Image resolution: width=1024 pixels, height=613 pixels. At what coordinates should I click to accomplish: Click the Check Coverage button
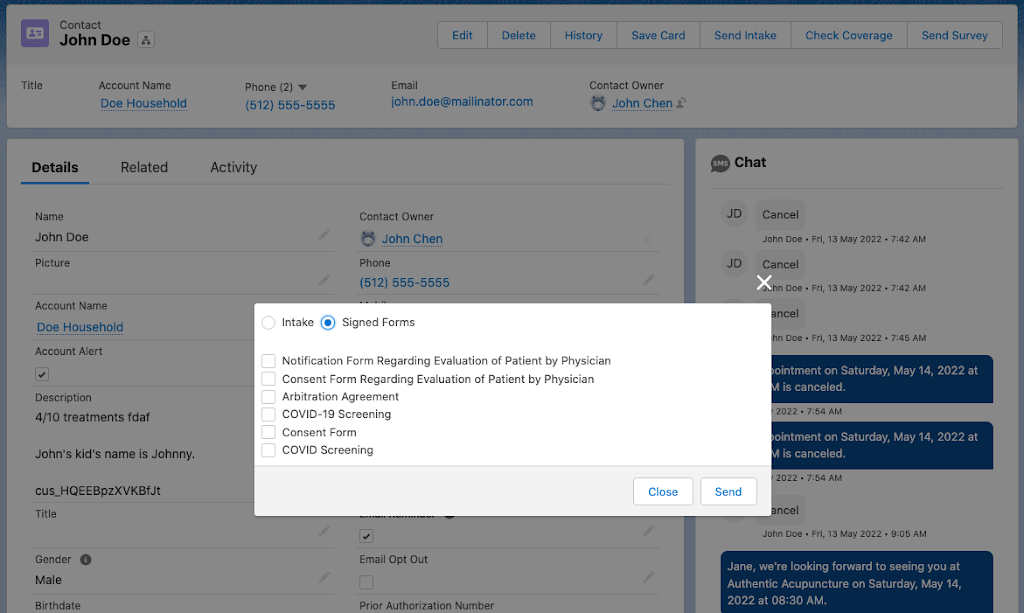point(848,34)
